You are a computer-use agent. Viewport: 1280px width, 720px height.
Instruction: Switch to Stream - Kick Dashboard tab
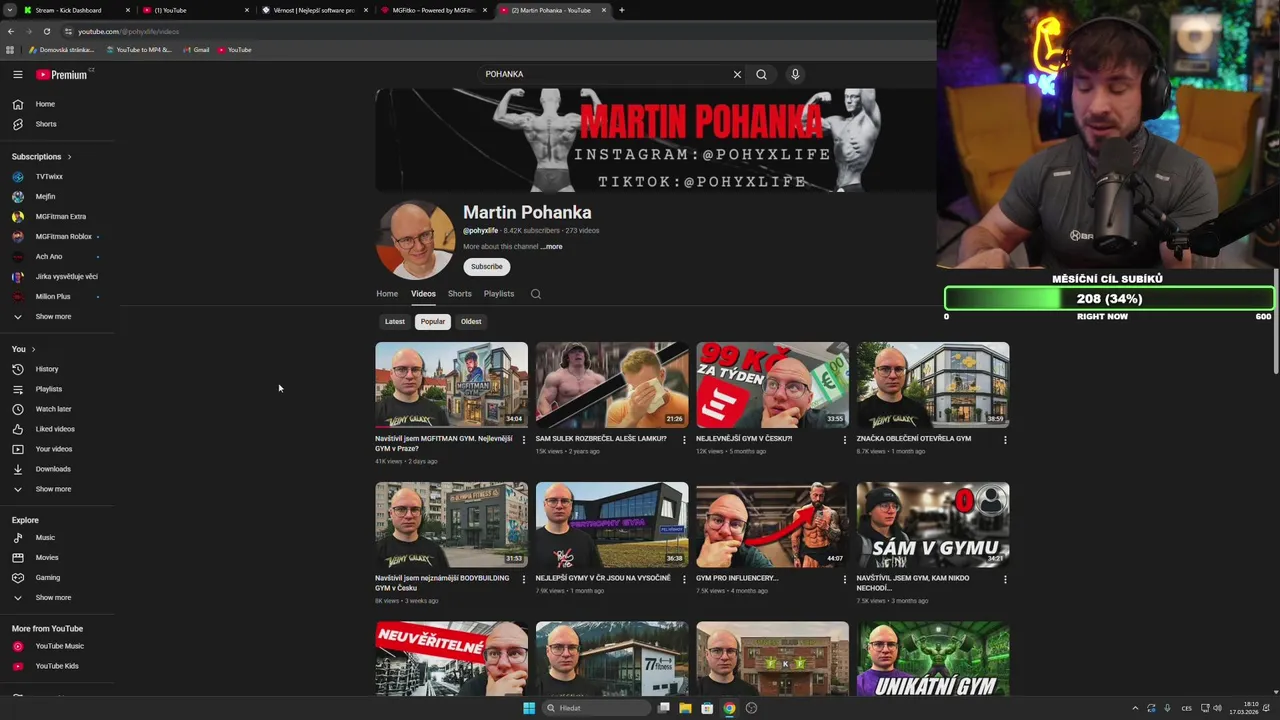(75, 10)
